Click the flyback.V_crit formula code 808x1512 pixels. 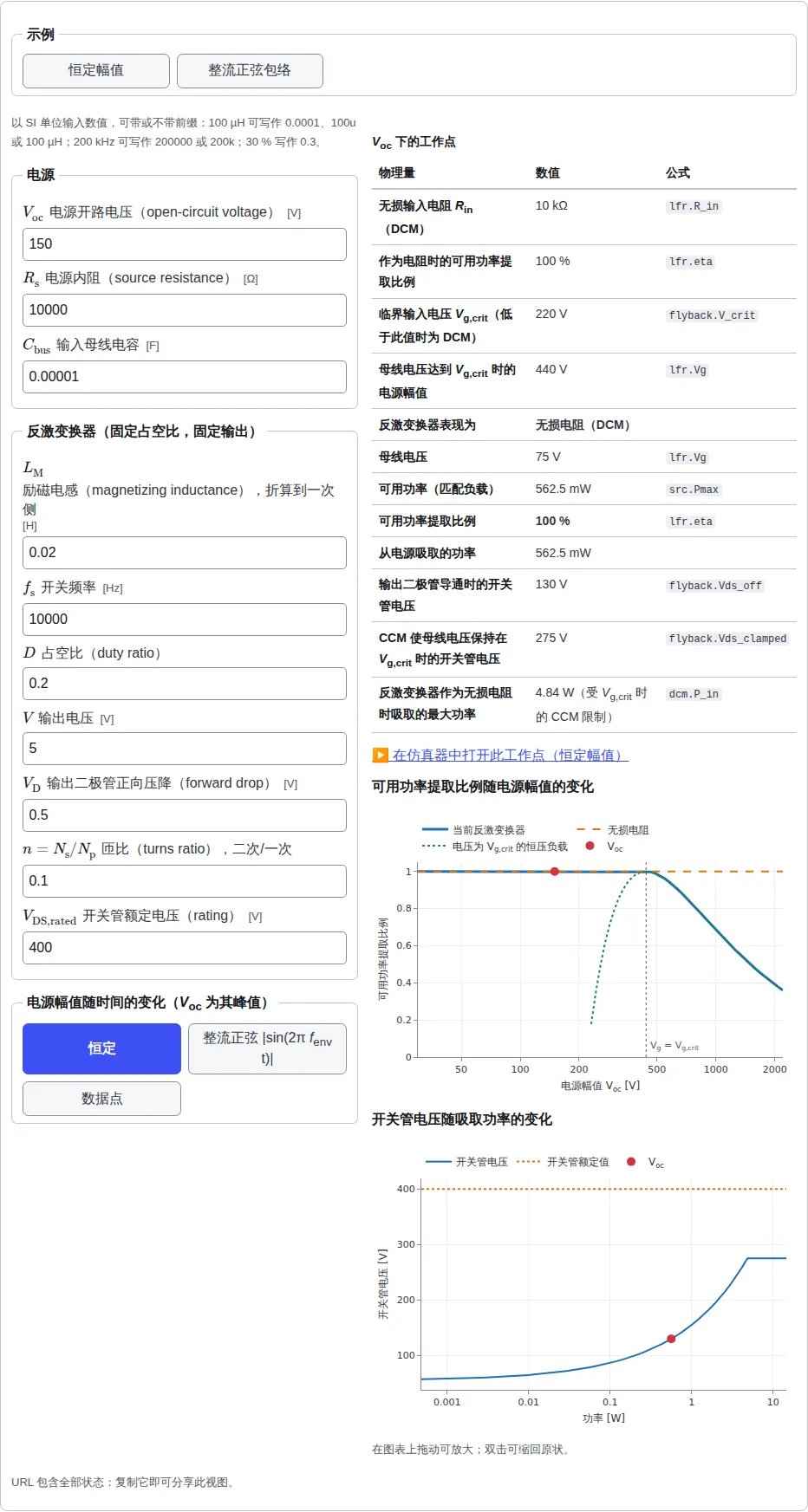point(712,315)
